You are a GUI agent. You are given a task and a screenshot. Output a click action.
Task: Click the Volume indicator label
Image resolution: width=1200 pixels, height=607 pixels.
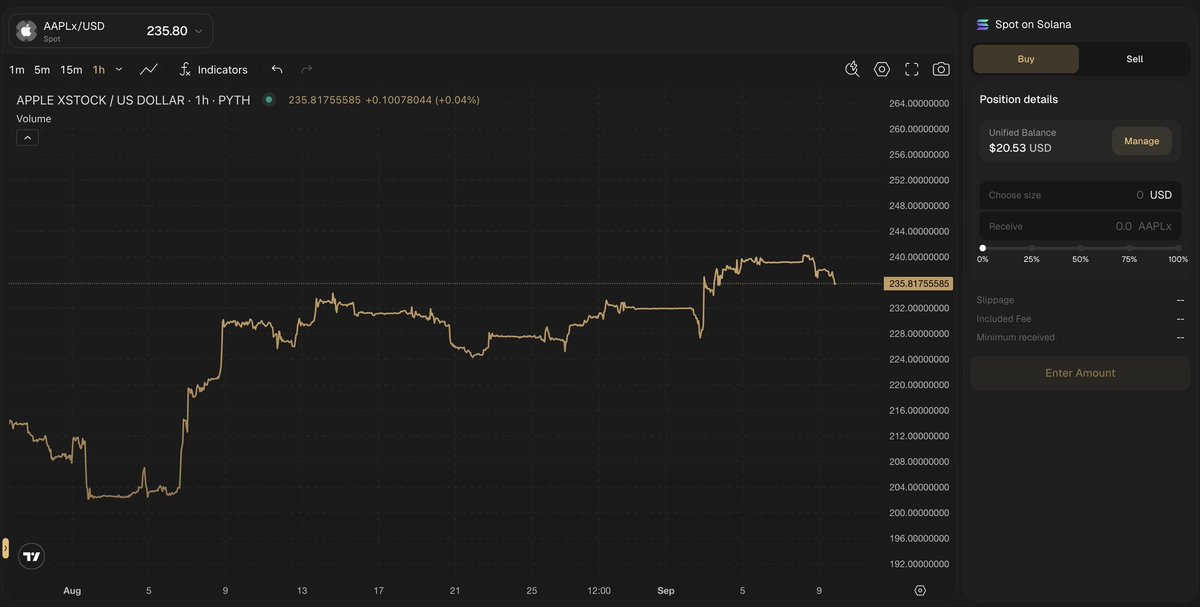[34, 119]
